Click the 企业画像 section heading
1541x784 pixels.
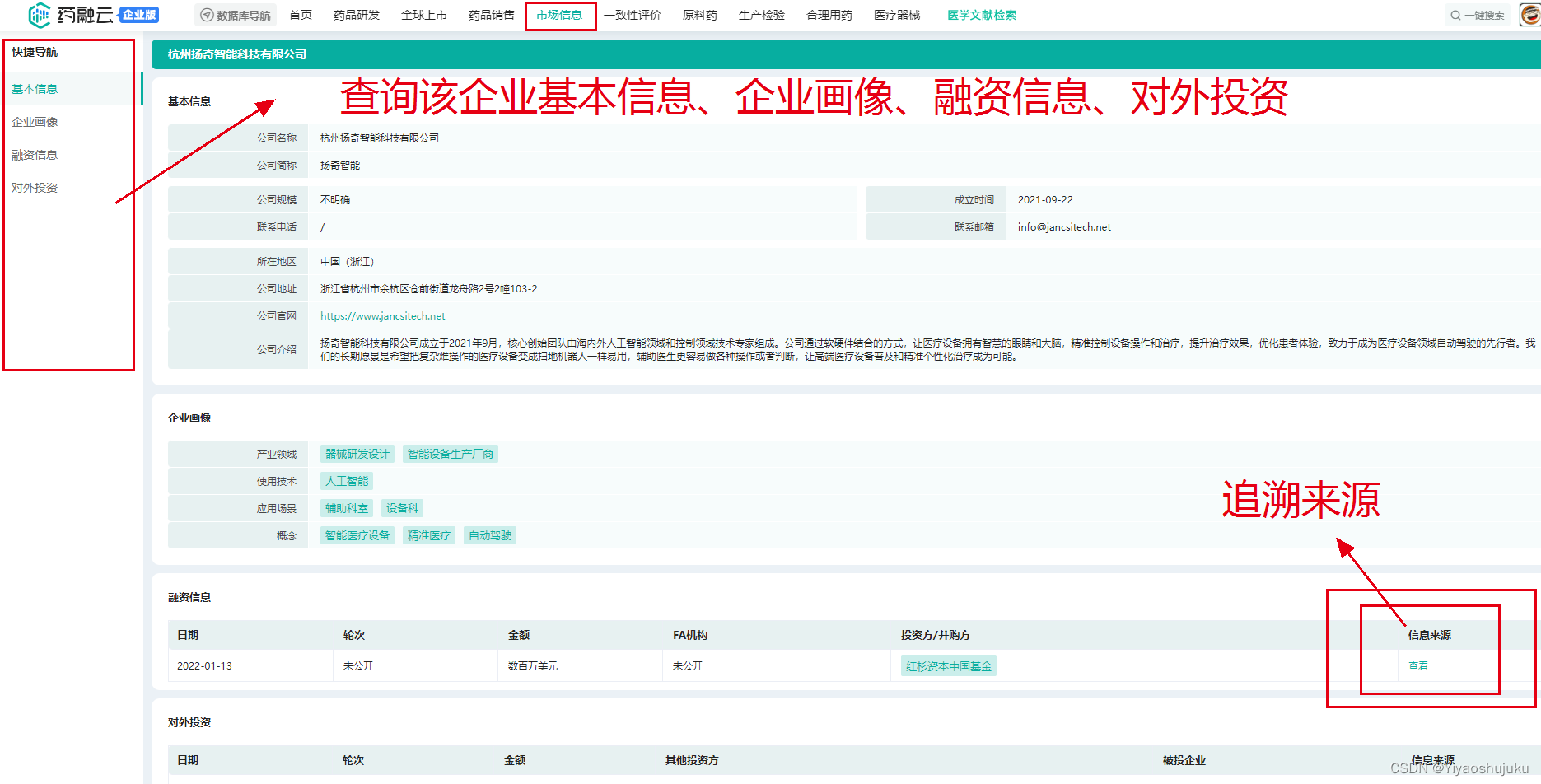point(189,418)
